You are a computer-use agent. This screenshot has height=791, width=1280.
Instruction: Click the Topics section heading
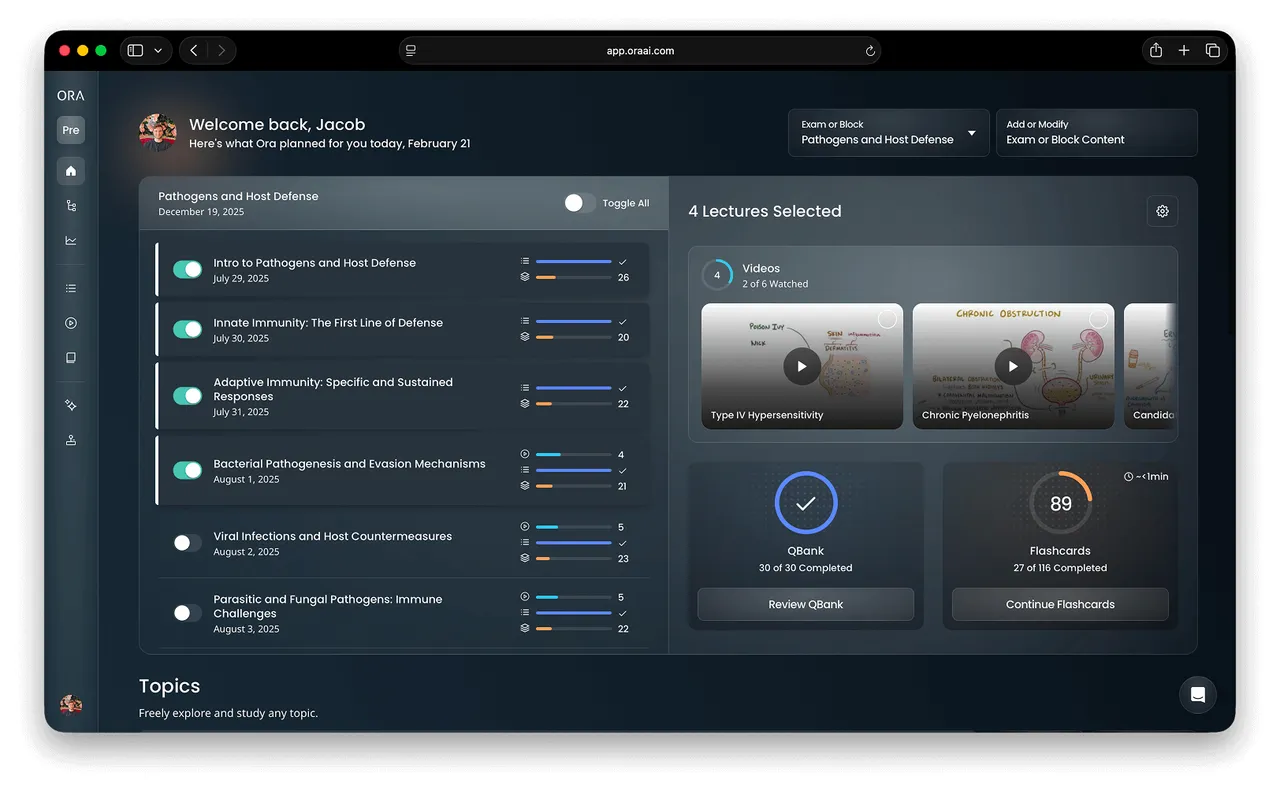coord(170,686)
